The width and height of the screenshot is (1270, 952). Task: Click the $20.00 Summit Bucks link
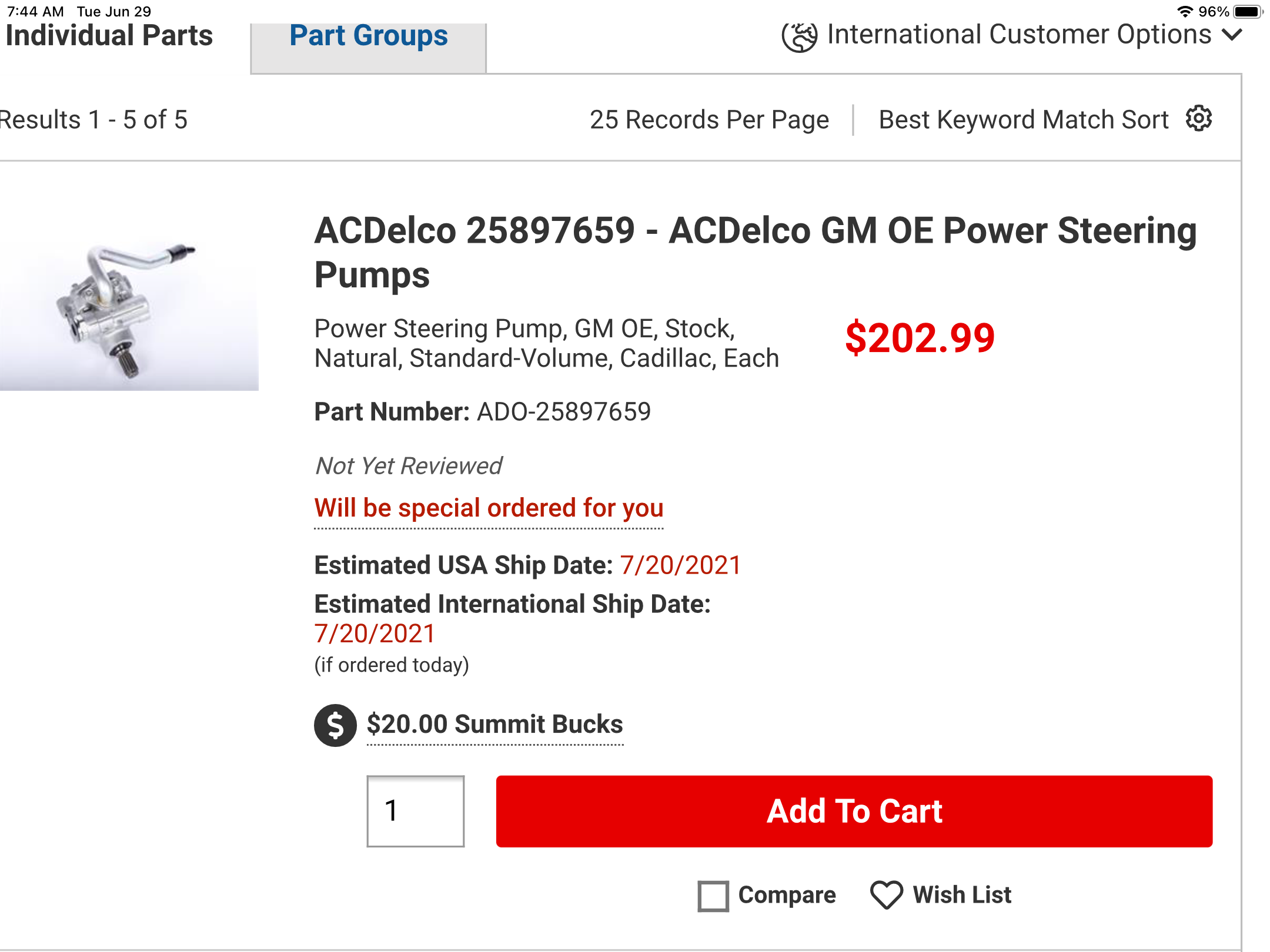(494, 725)
